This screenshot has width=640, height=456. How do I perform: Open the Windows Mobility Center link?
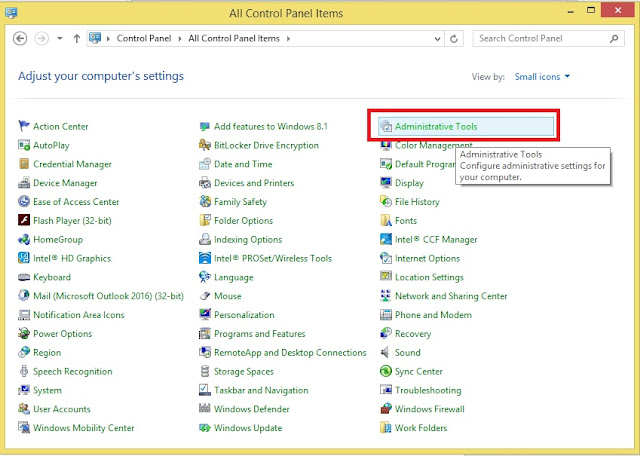[x=84, y=427]
